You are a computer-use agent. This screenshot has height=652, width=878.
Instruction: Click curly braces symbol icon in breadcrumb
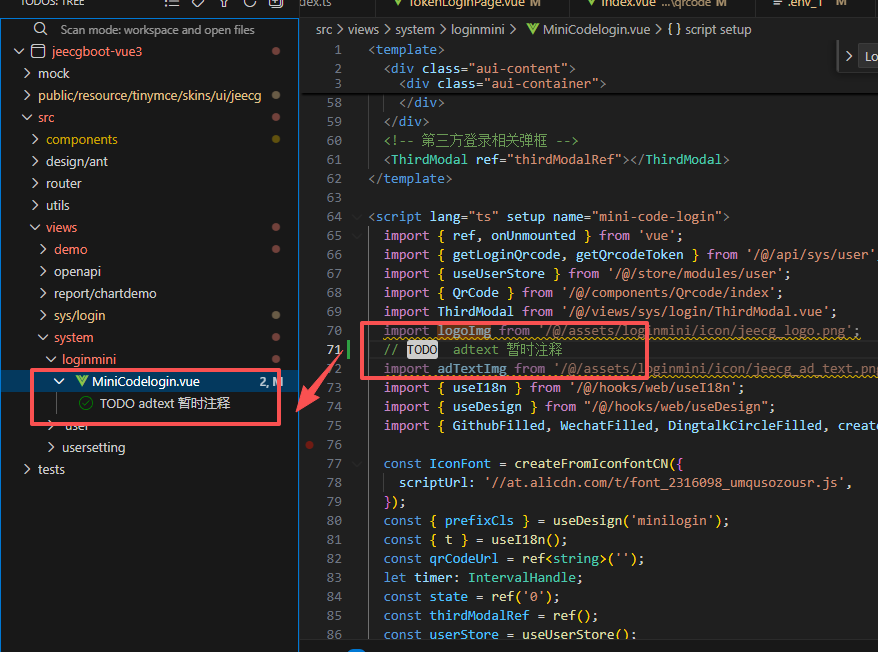click(674, 29)
